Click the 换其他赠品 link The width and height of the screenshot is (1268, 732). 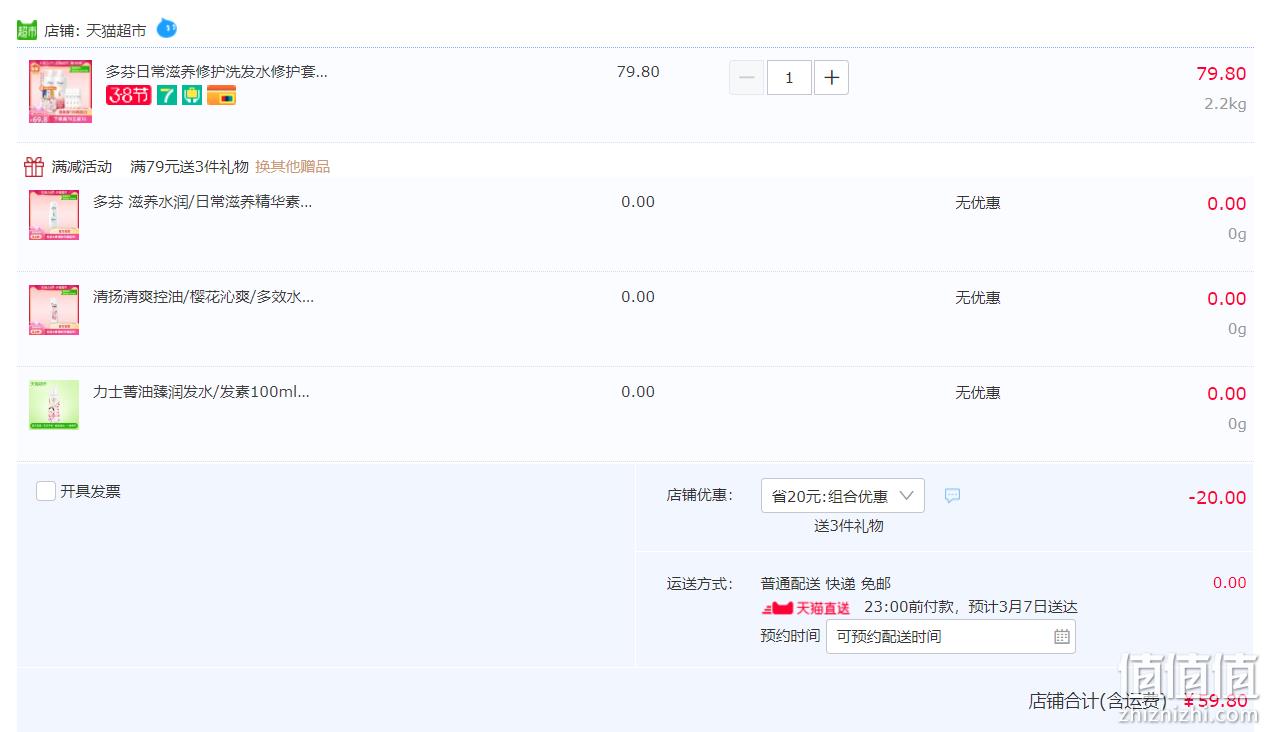click(x=292, y=167)
